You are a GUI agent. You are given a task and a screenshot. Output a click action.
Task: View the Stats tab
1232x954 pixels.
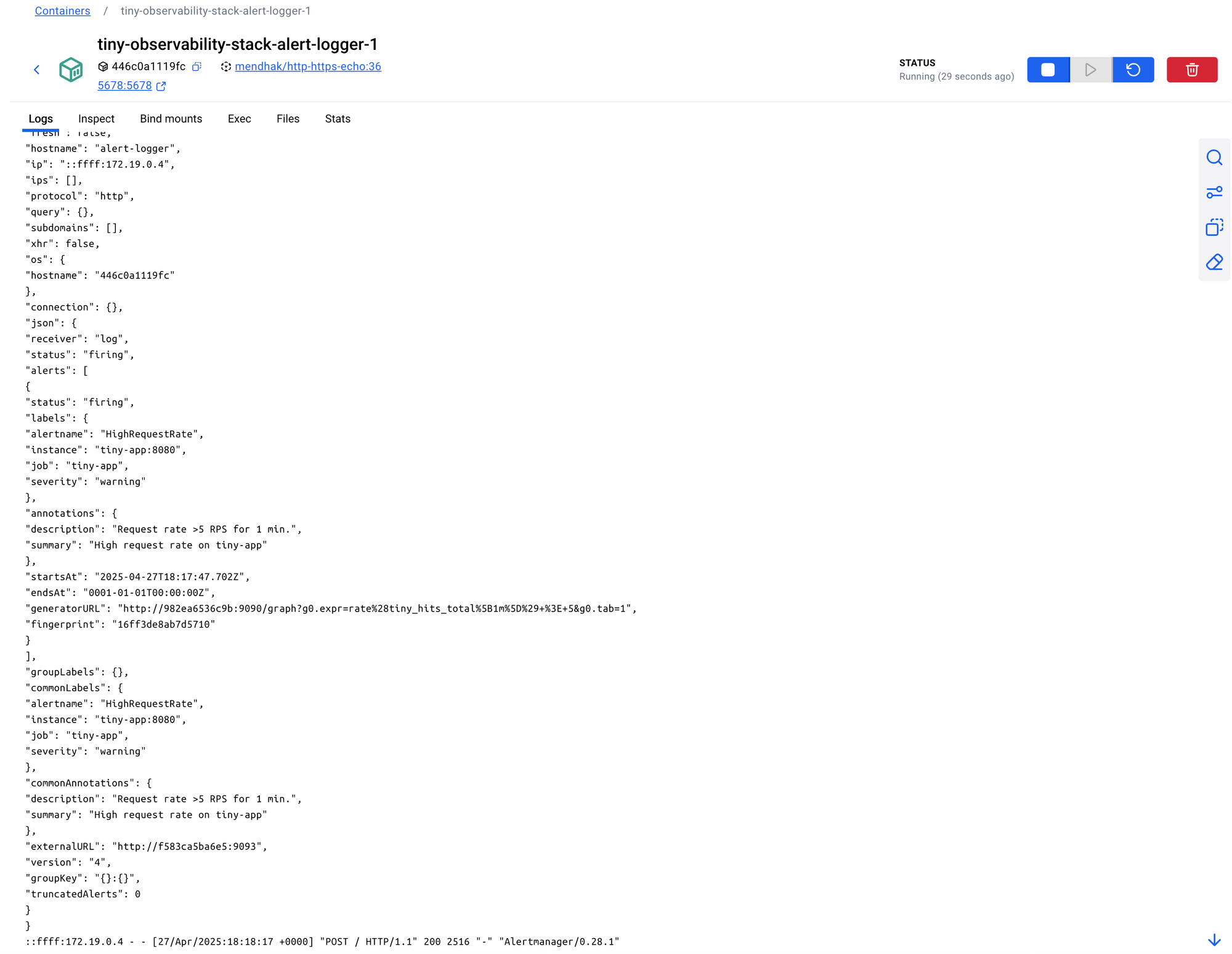[x=338, y=119]
